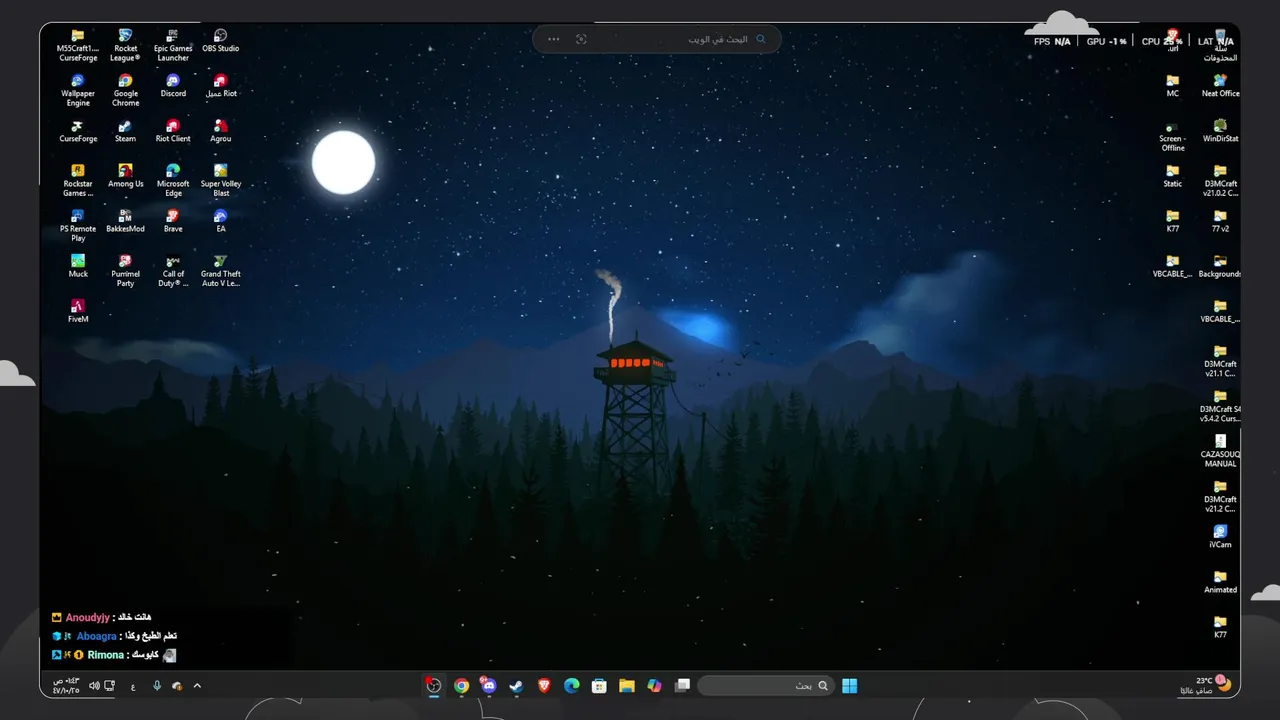Viewport: 1280px width, 720px height.
Task: Open Wallpaper Engine desktop icon
Action: (x=78, y=91)
